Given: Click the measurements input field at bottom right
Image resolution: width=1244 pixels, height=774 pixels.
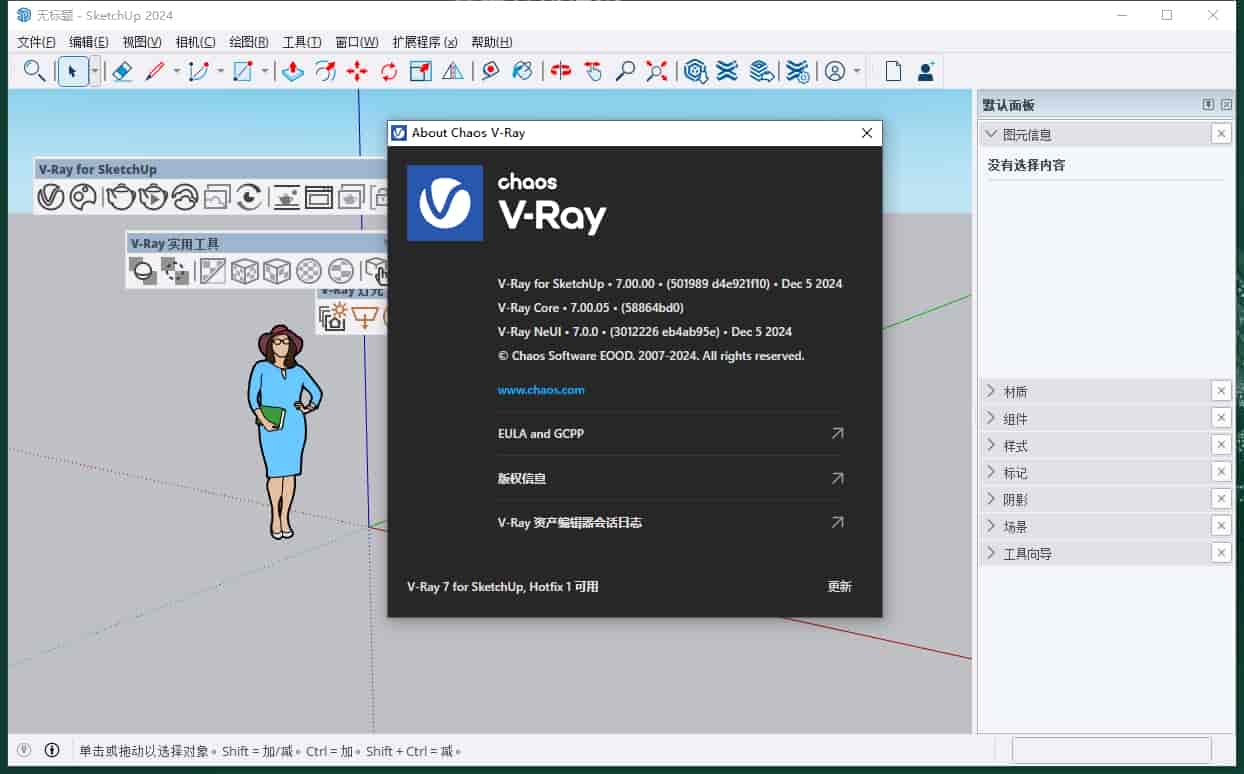Looking at the screenshot, I should [1111, 750].
